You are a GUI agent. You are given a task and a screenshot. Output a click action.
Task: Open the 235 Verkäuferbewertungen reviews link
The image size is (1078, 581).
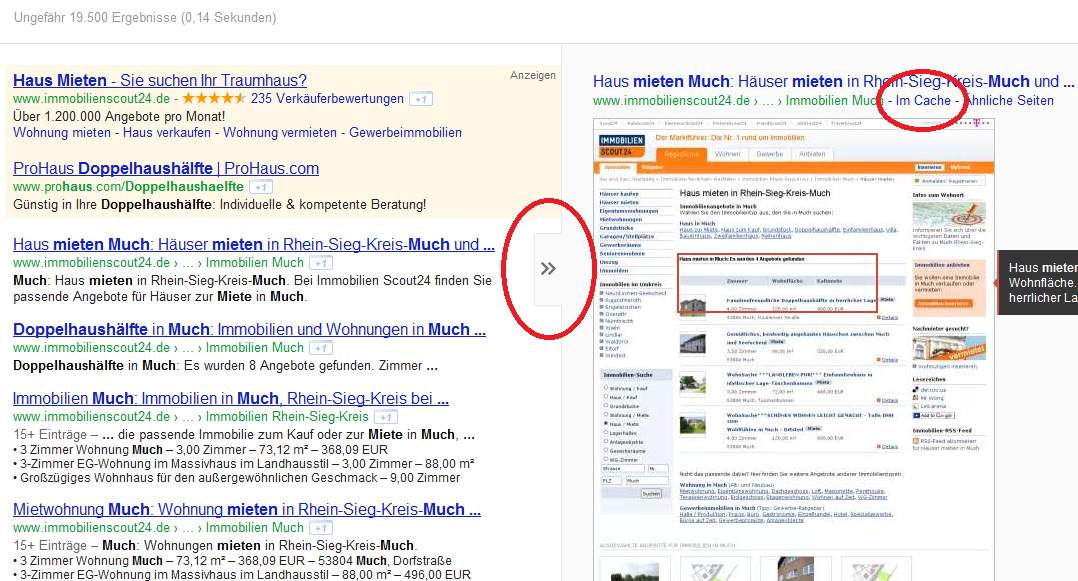pyautogui.click(x=327, y=98)
